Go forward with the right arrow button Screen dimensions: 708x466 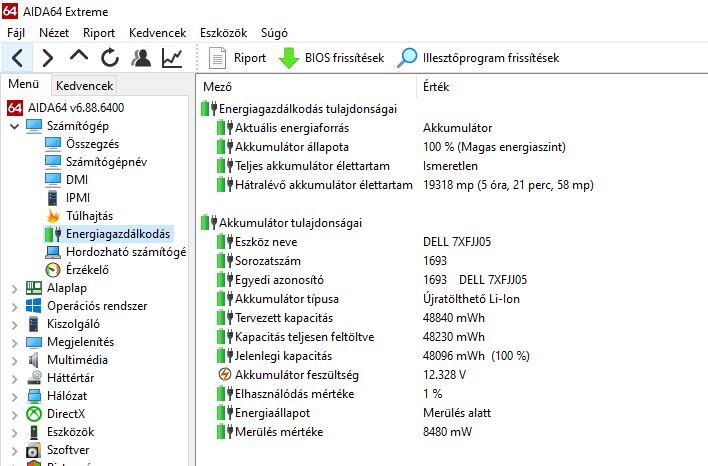[x=48, y=58]
